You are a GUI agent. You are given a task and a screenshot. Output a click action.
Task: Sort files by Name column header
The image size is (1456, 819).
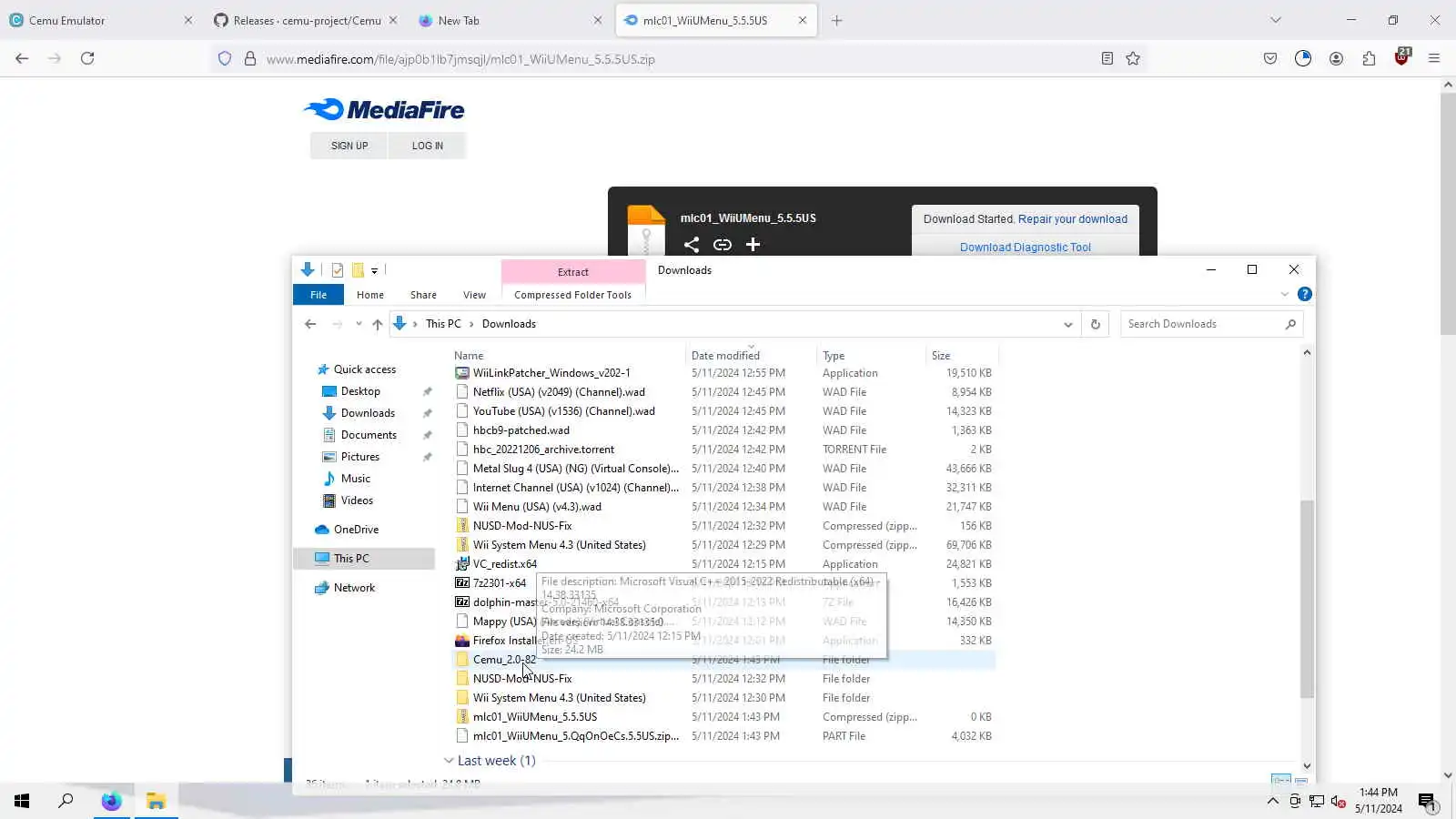pos(469,356)
